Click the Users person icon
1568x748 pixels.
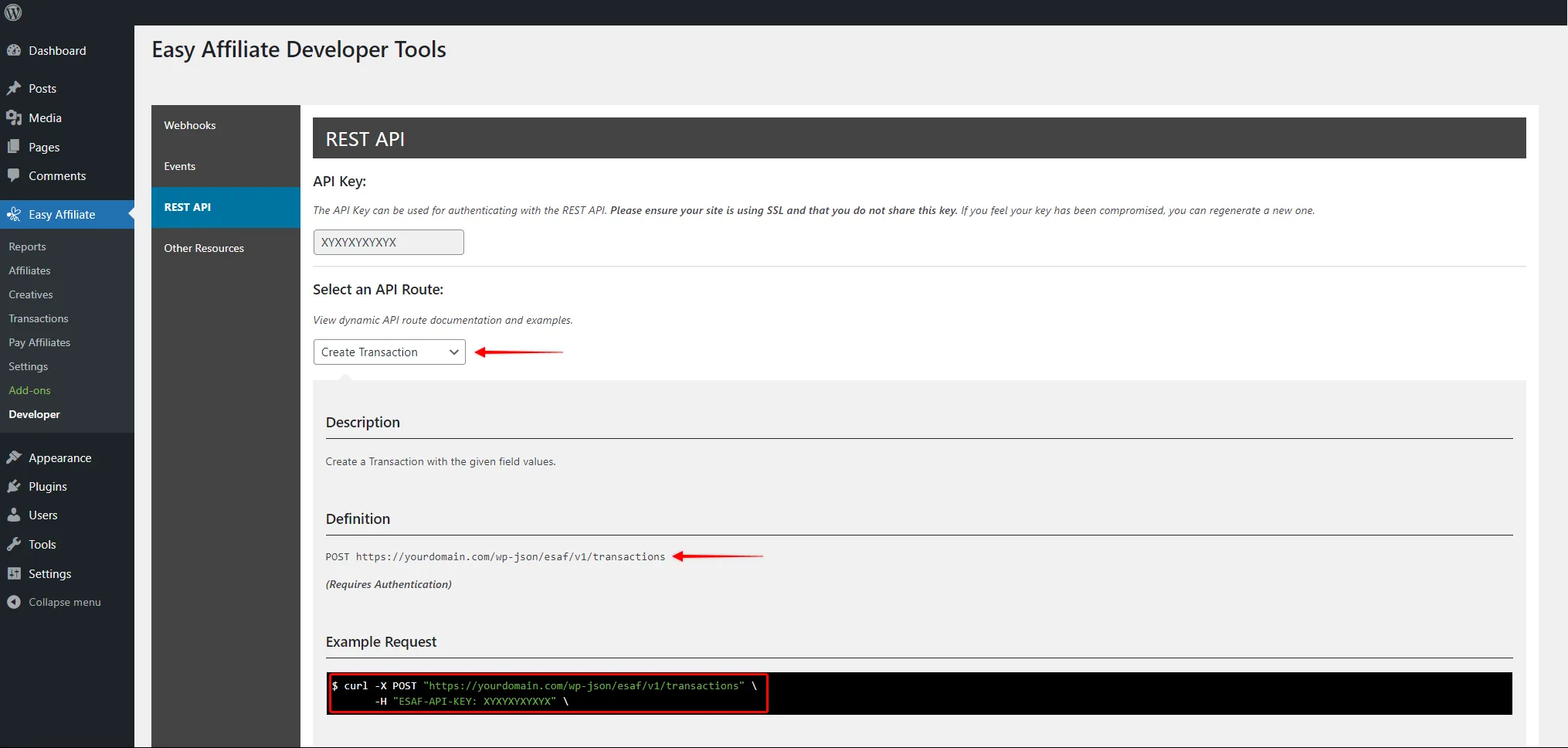pyautogui.click(x=14, y=515)
